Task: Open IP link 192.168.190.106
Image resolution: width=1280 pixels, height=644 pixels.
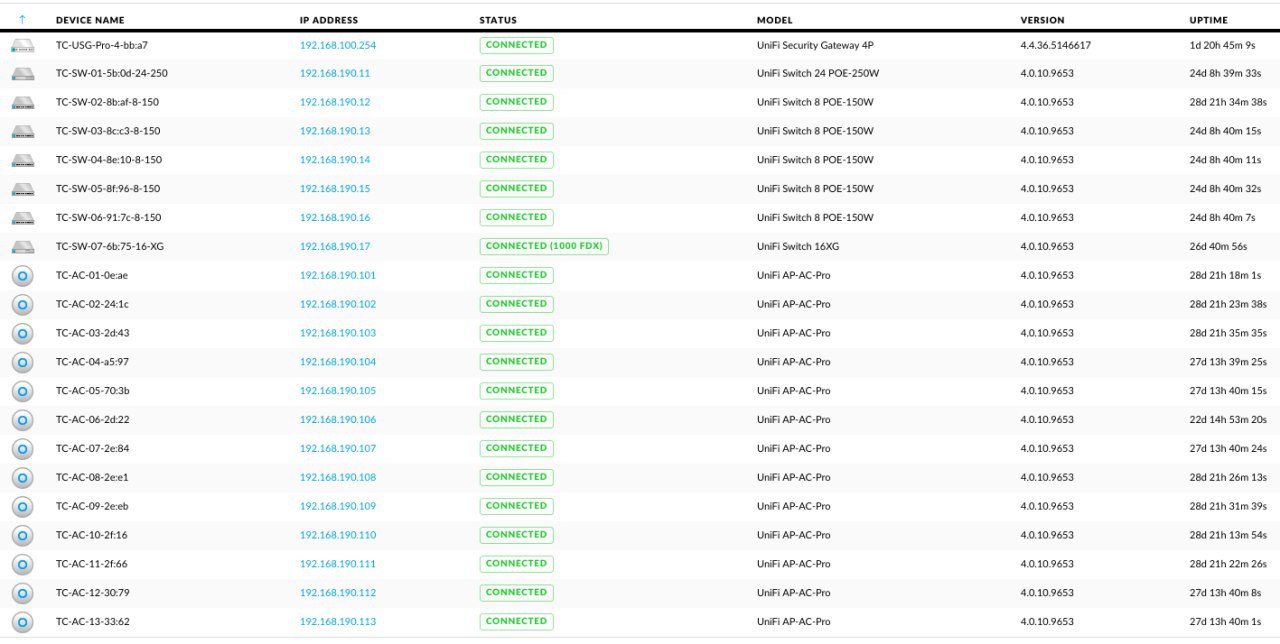Action: (x=338, y=420)
